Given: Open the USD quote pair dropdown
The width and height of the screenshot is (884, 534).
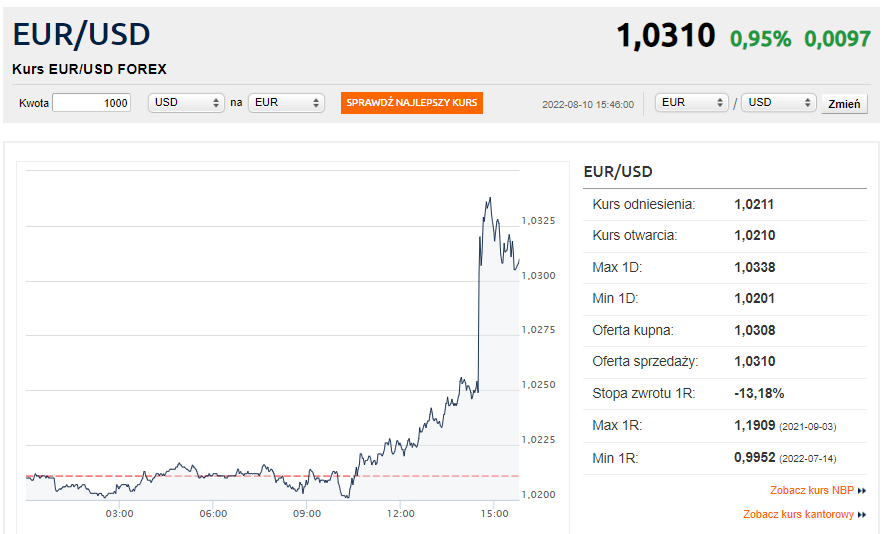Looking at the screenshot, I should 779,103.
